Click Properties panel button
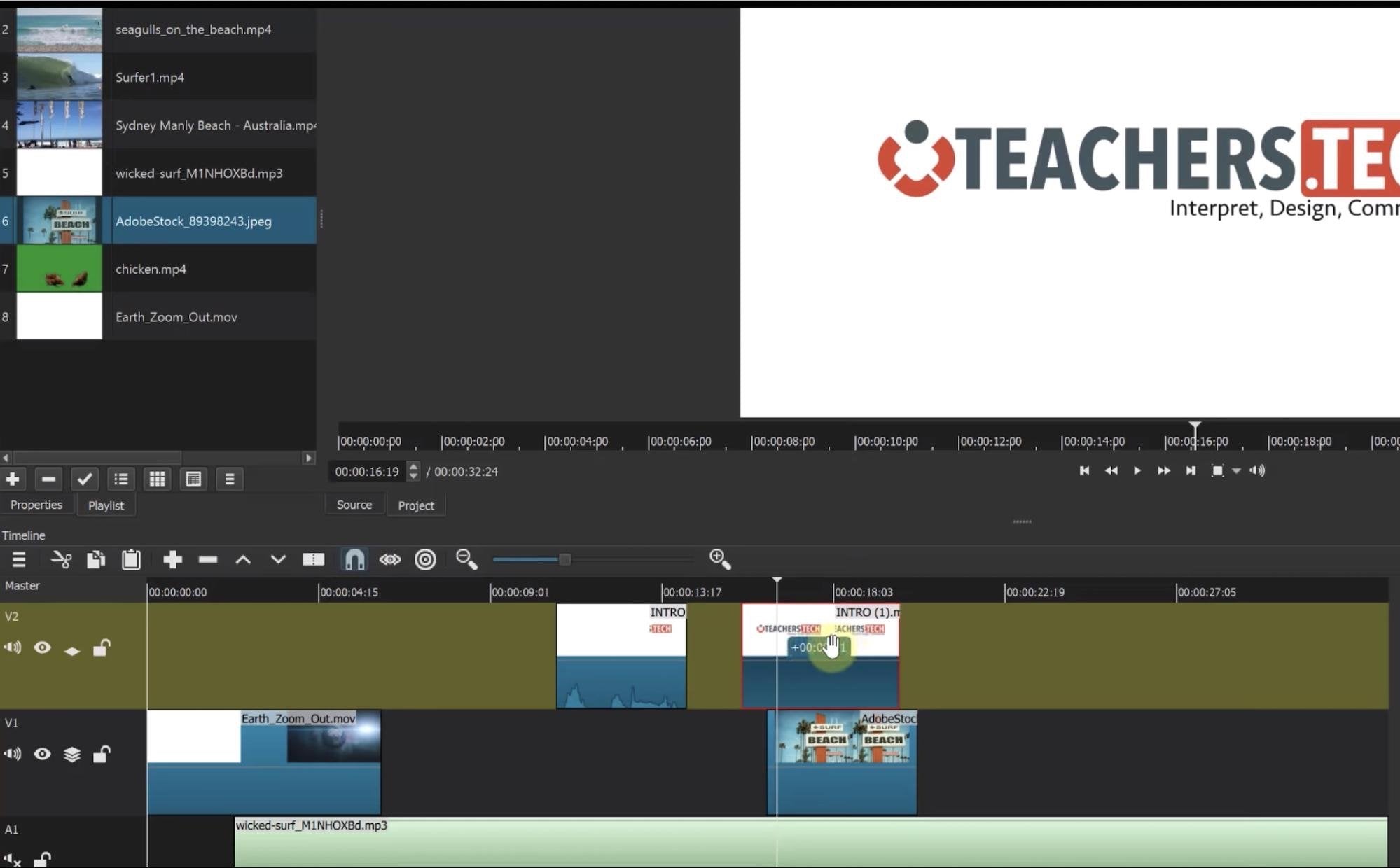The width and height of the screenshot is (1400, 868). coord(36,504)
